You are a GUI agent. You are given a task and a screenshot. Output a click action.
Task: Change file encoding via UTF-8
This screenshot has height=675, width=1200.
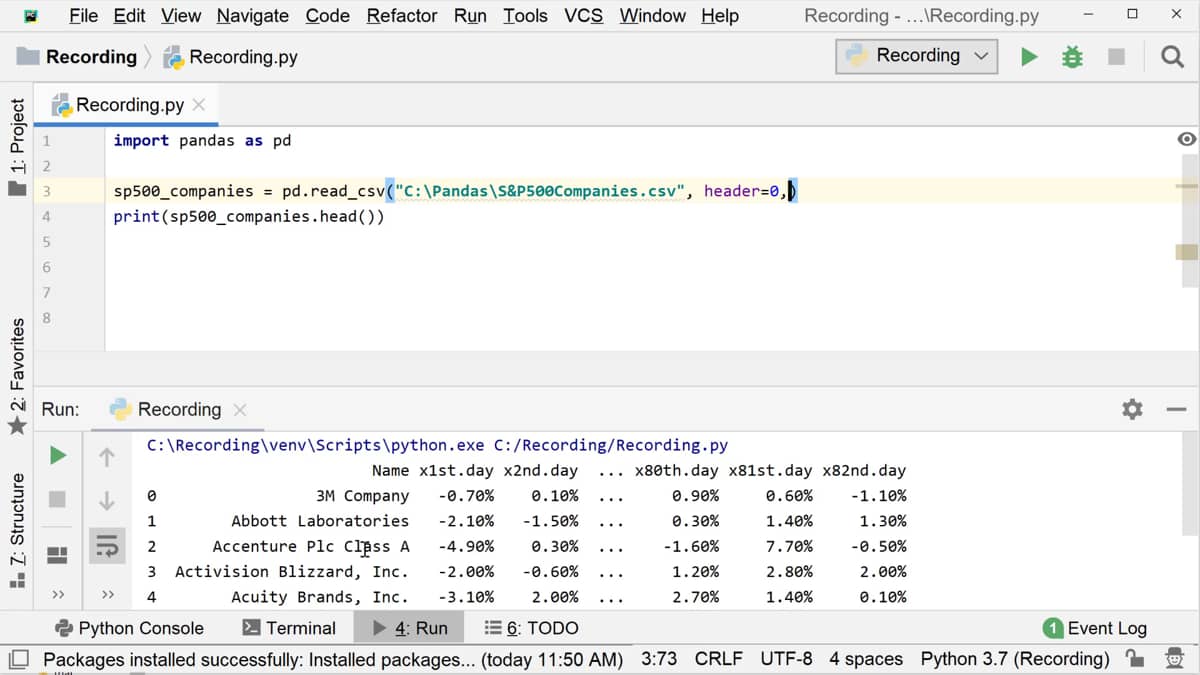click(784, 659)
